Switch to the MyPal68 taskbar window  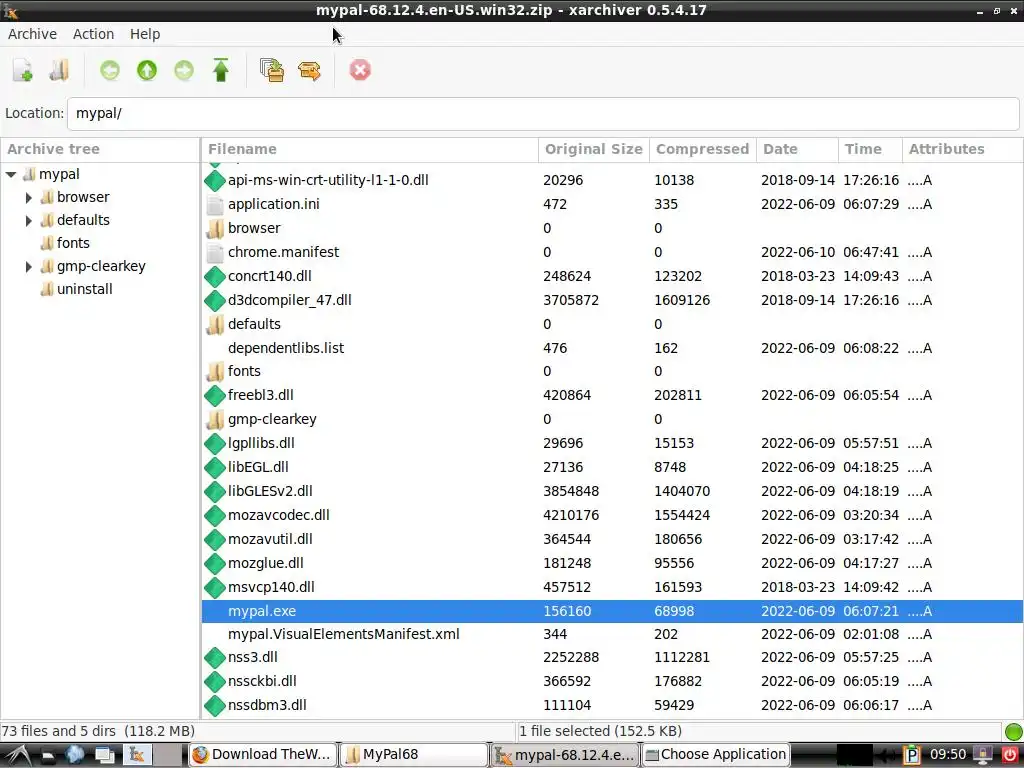pyautogui.click(x=415, y=755)
